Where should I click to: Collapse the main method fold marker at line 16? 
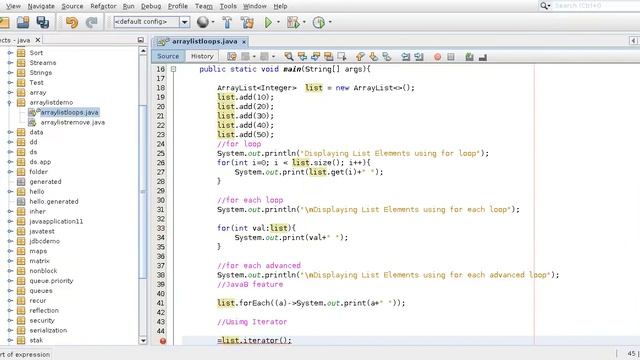173,69
